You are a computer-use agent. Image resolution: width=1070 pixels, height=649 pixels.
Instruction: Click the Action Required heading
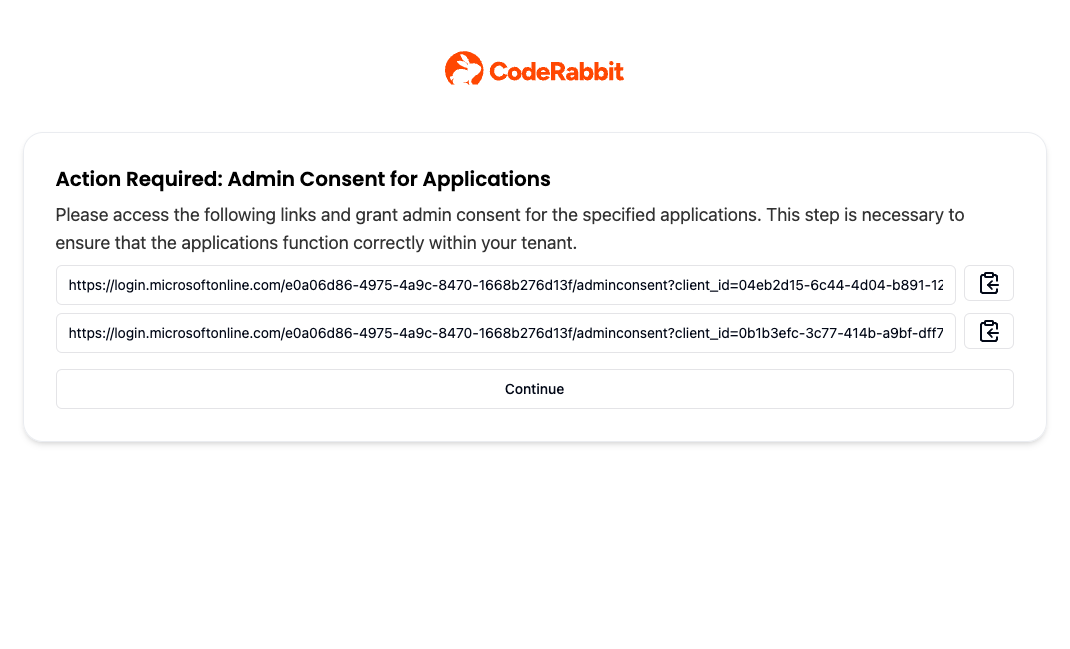(302, 179)
